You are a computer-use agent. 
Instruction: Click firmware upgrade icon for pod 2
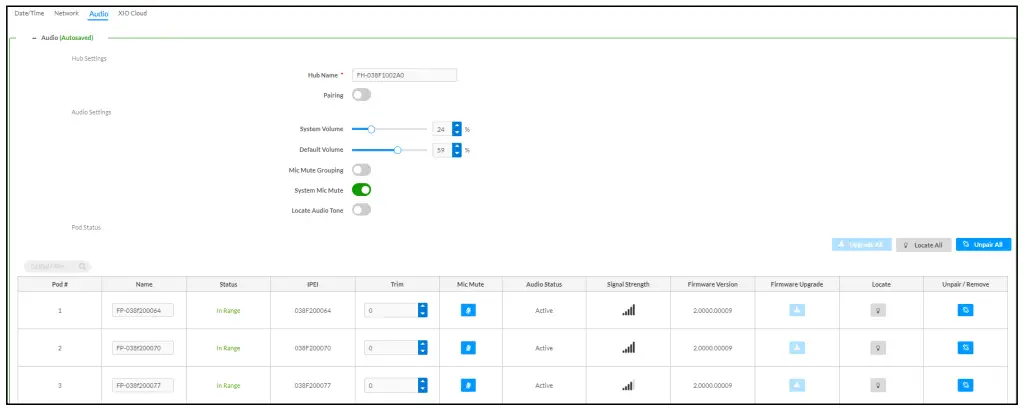797,348
